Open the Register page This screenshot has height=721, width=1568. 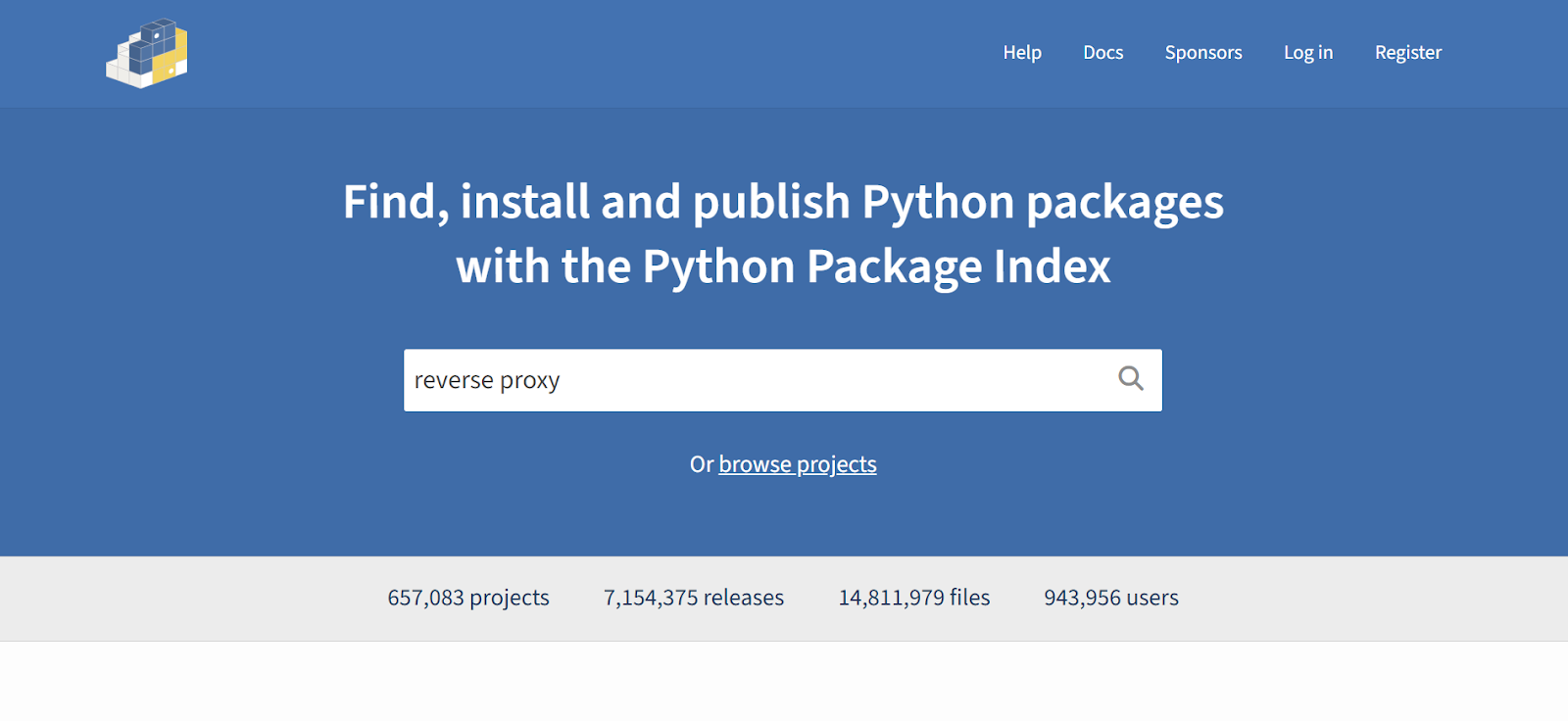1408,53
